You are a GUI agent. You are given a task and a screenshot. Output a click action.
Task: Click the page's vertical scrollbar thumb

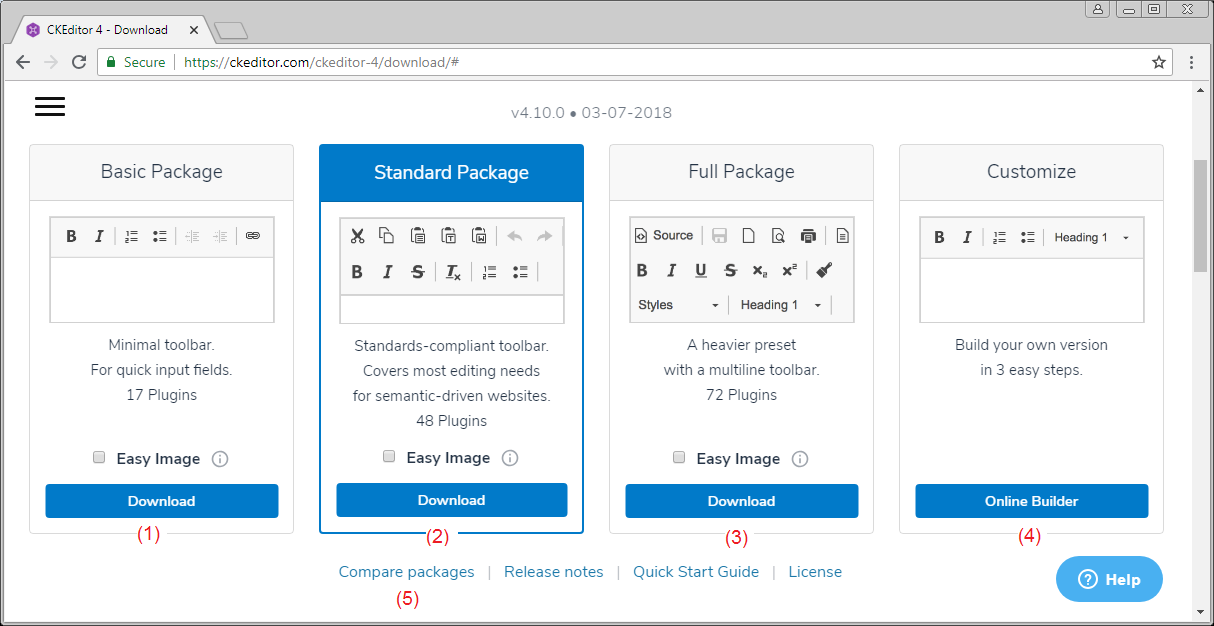1201,216
